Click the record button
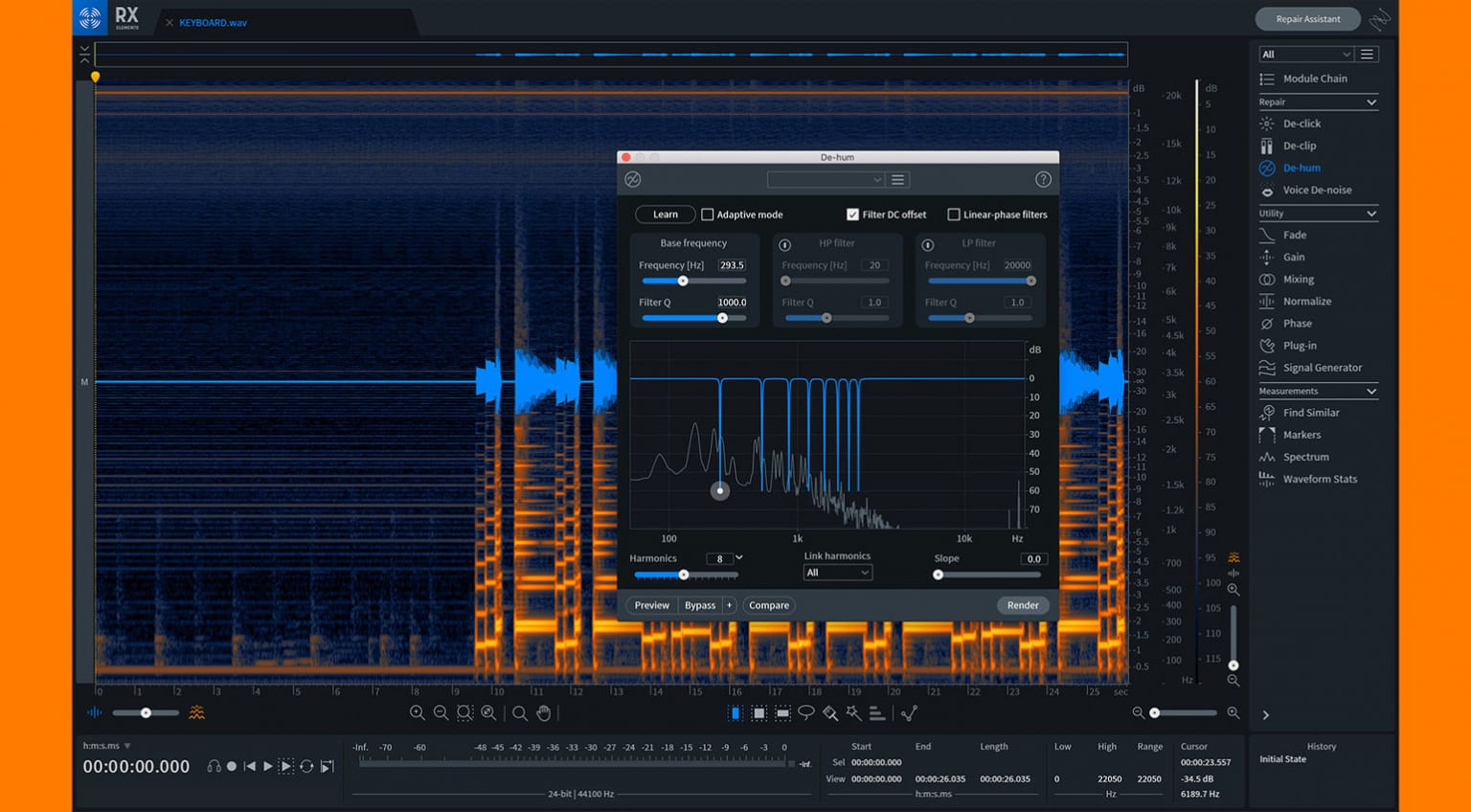The width and height of the screenshot is (1471, 812). 232,766
